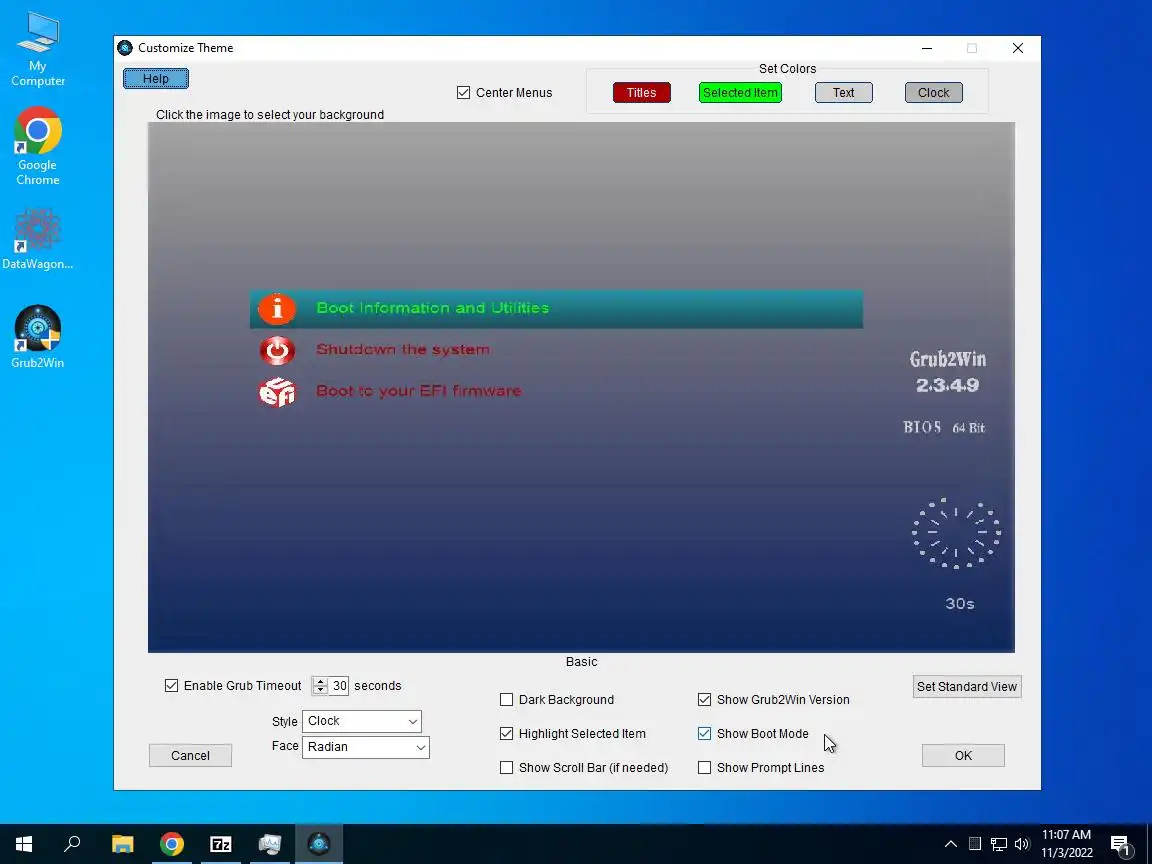Screen dimensions: 1152x864
Task: Open the Google Chrome desktop shortcut
Action: point(37,146)
